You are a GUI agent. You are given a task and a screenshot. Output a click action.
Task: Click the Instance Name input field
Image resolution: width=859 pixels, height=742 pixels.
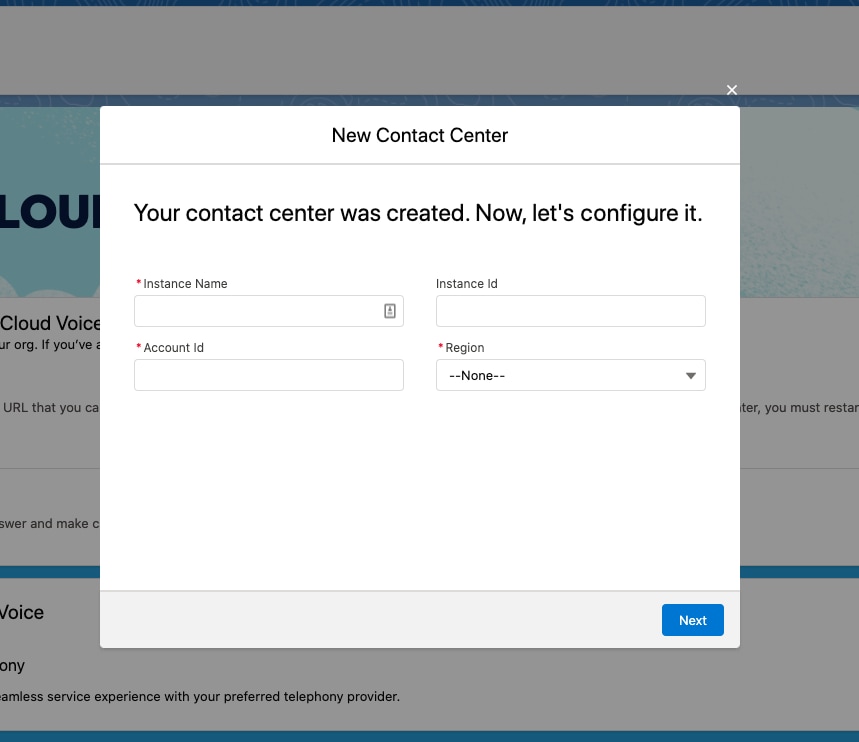[268, 311]
